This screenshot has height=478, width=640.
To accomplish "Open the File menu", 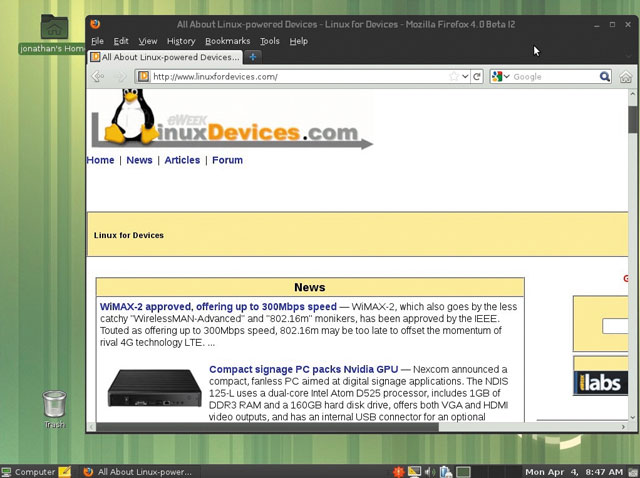I will [x=97, y=41].
